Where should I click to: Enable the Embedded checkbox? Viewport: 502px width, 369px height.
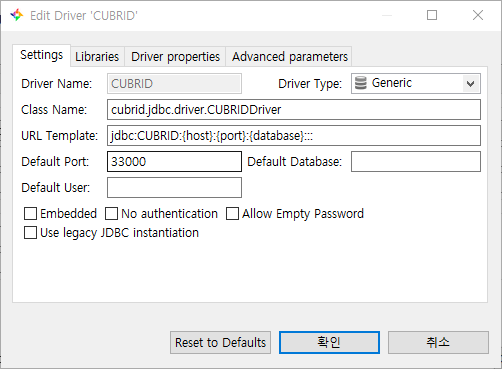pyautogui.click(x=30, y=214)
